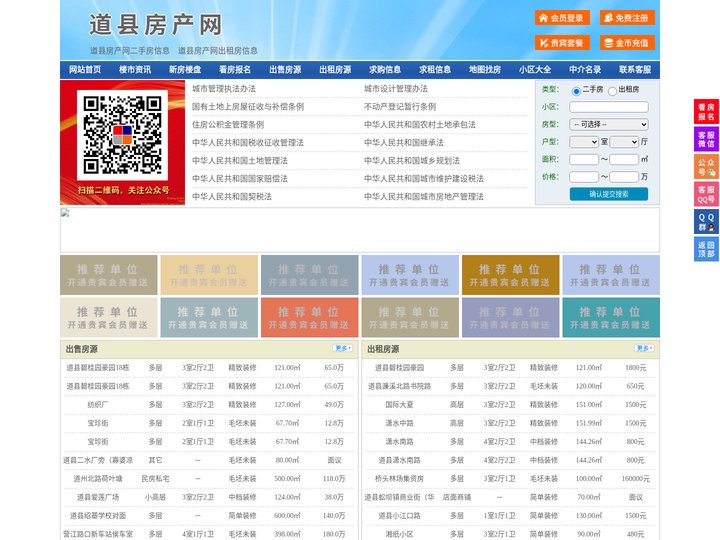Open 求租信息 navigation item
Image resolution: width=720 pixels, height=540 pixels.
[435, 70]
